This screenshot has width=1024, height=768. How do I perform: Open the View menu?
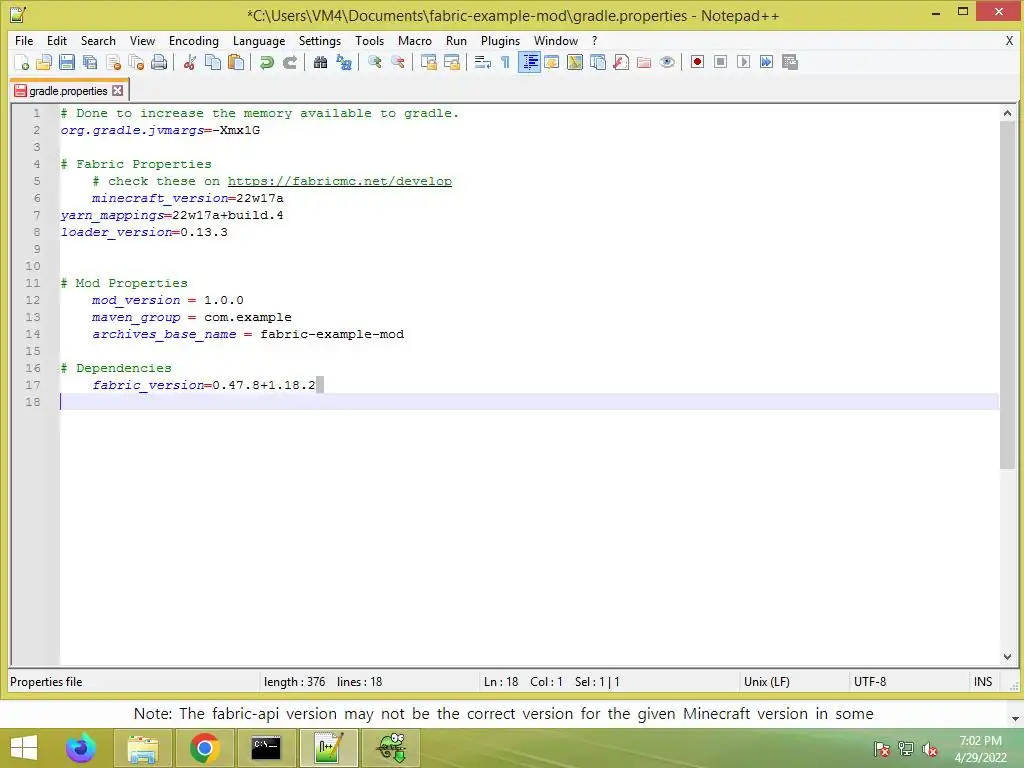[x=142, y=40]
